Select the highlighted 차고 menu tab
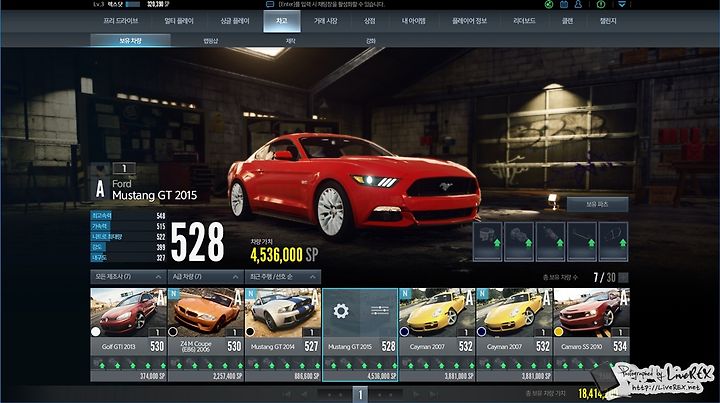Viewport: 720px width, 403px height. [282, 21]
